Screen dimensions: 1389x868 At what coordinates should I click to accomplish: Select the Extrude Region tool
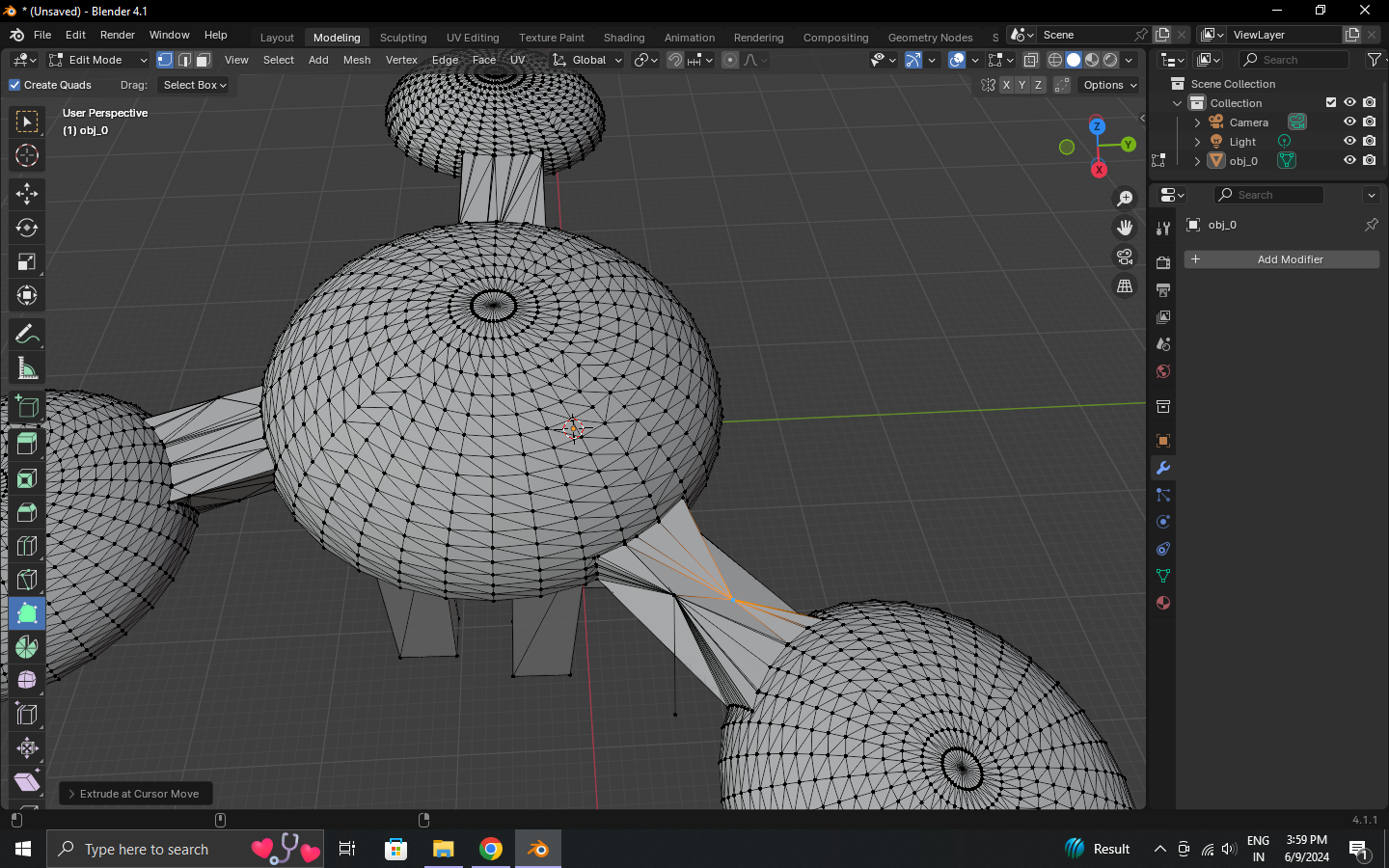point(27,445)
